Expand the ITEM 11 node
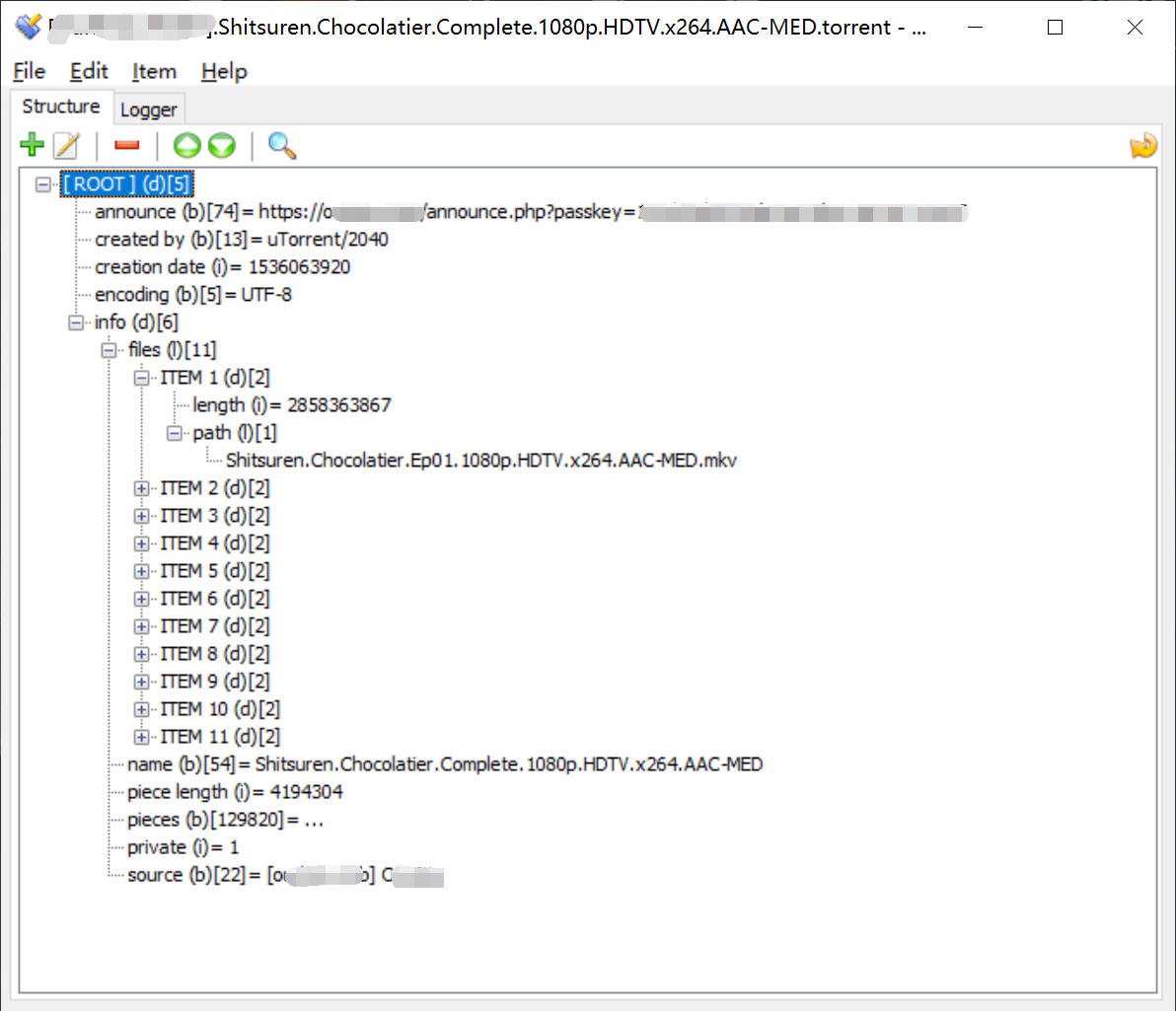The image size is (1176, 1011). coord(141,737)
